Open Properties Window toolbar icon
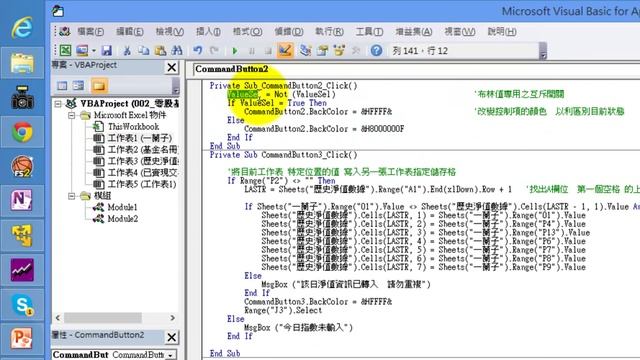The width and height of the screenshot is (640, 360). (322, 51)
